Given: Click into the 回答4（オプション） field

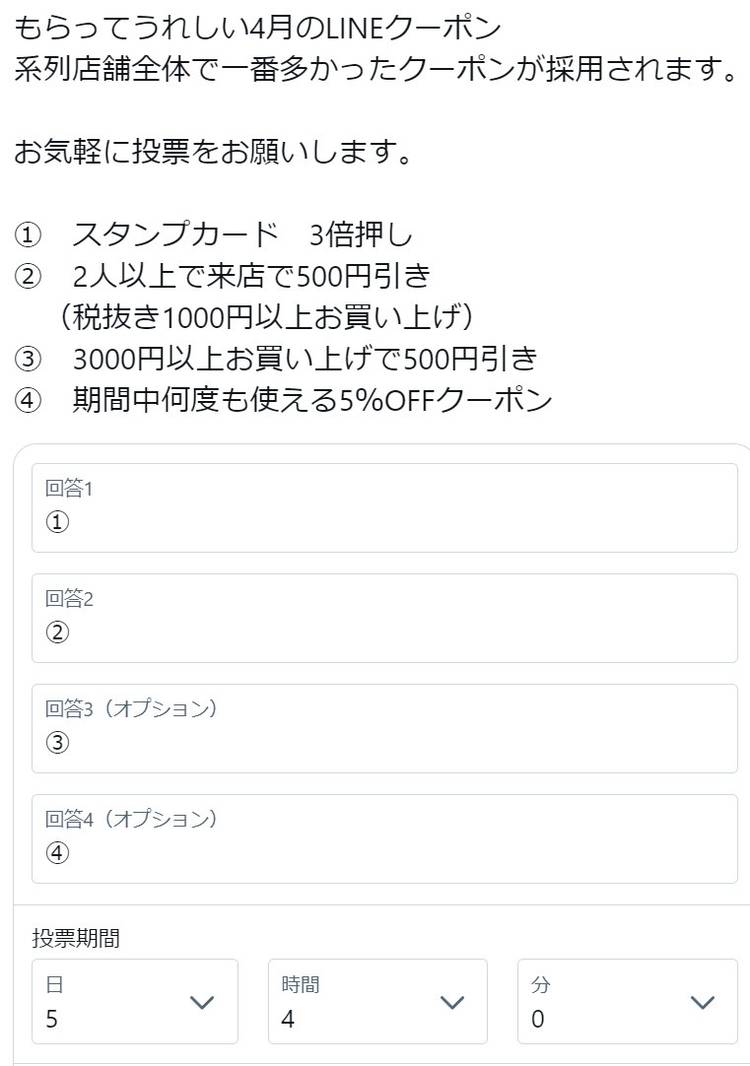Looking at the screenshot, I should 385,838.
